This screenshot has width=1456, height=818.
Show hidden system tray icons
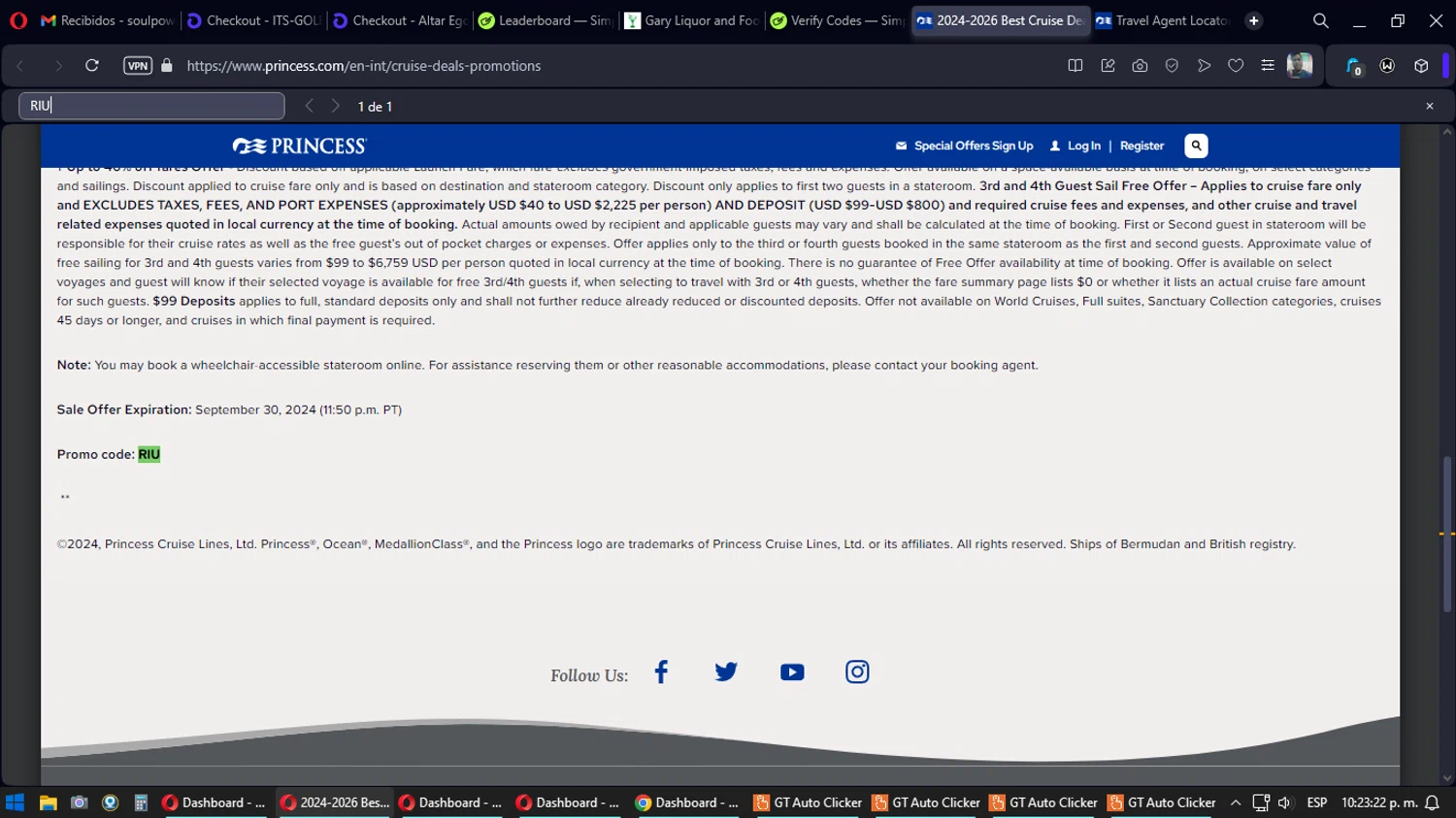[1236, 802]
